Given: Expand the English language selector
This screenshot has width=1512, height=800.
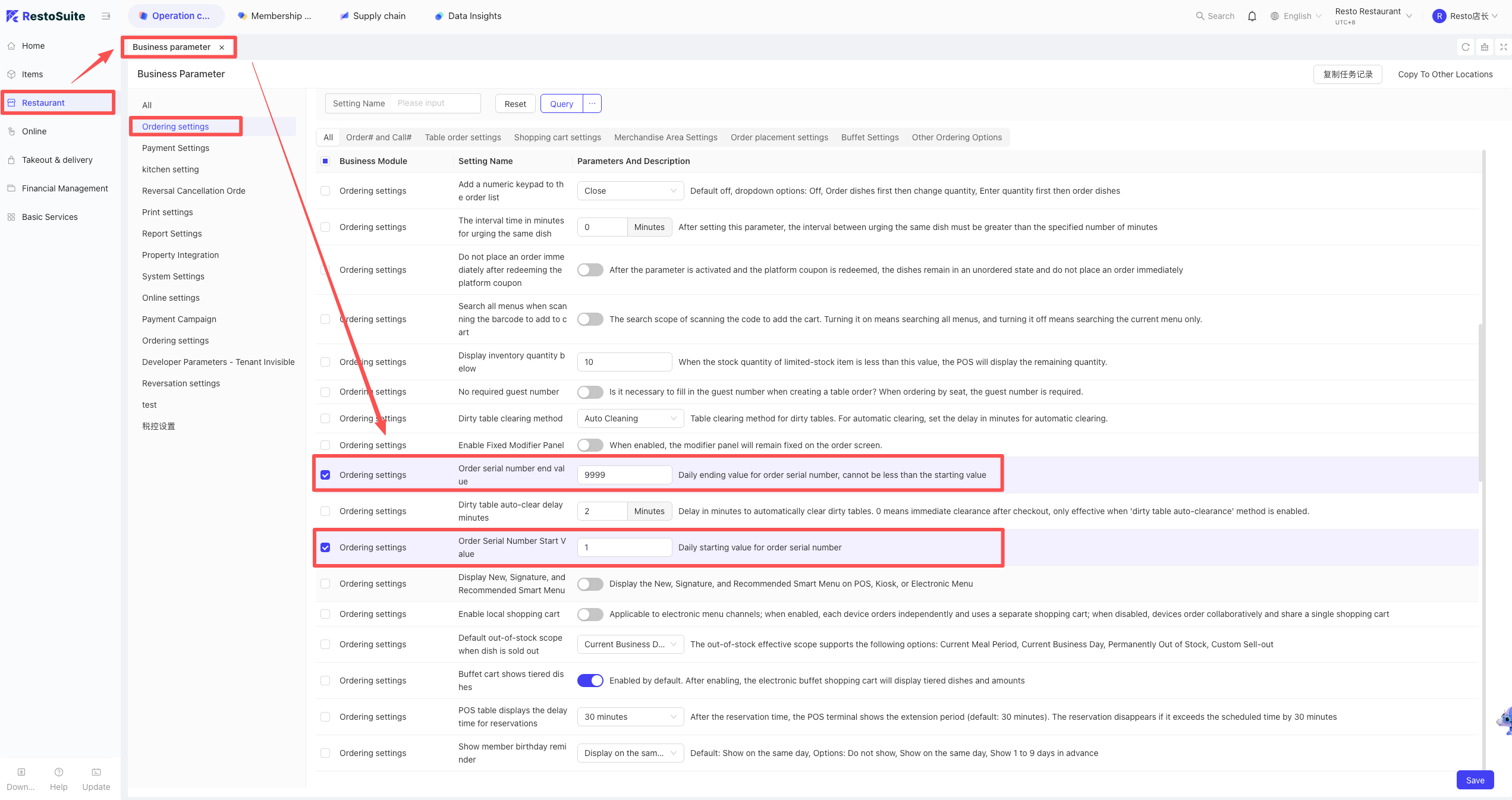Looking at the screenshot, I should click(x=1296, y=16).
